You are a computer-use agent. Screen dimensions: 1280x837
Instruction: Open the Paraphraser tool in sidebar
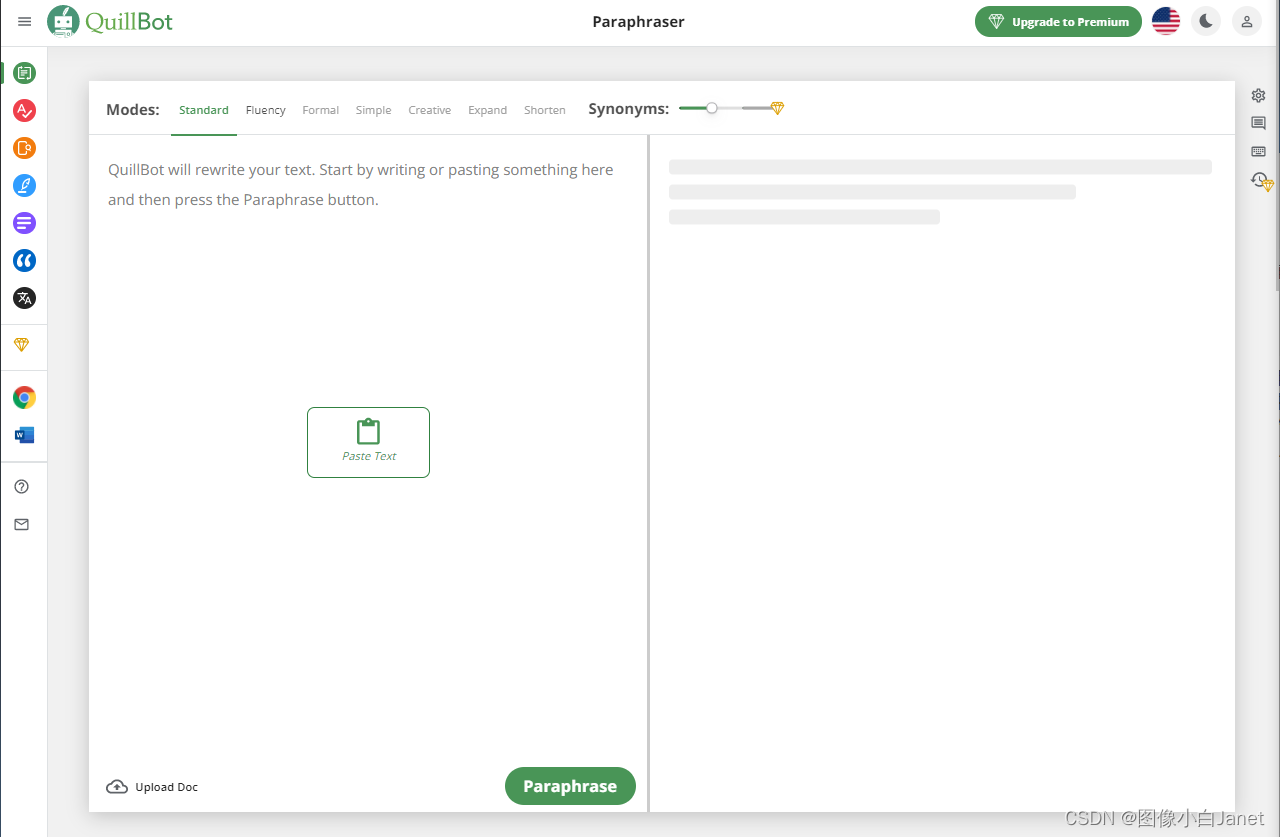pos(25,73)
